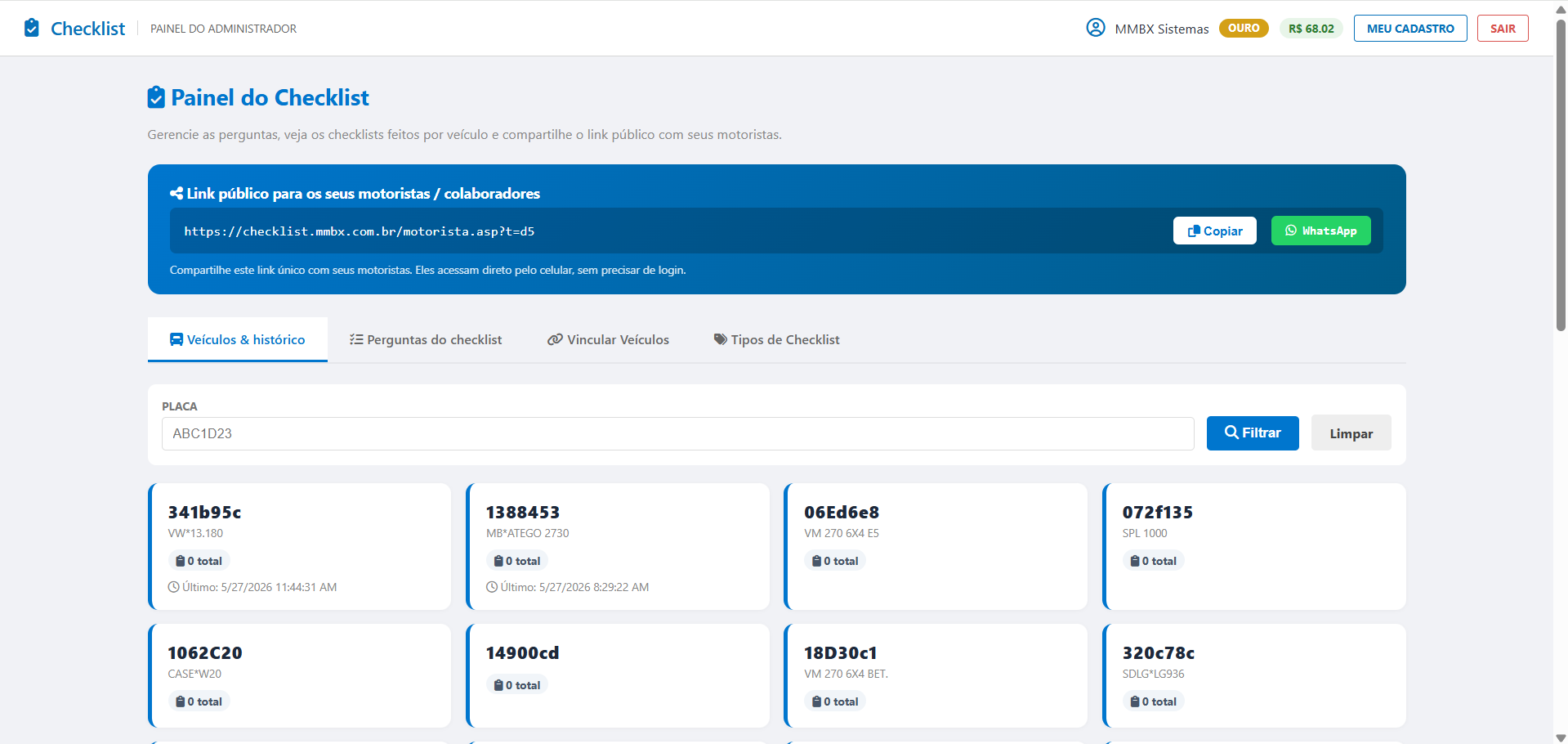The width and height of the screenshot is (1568, 744).
Task: Click the clock icon on card 1388453
Action: pyautogui.click(x=492, y=587)
